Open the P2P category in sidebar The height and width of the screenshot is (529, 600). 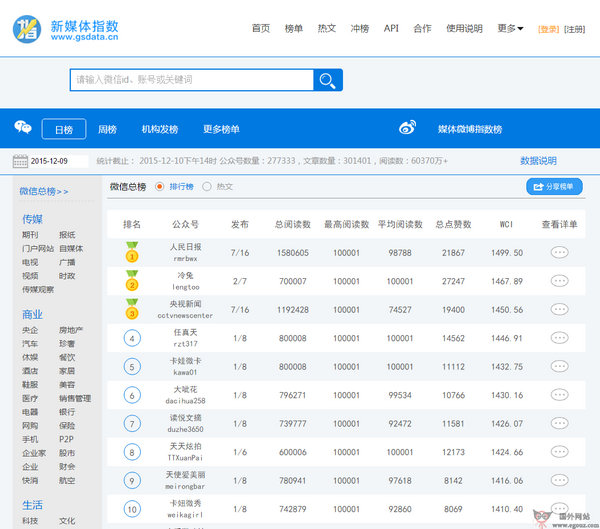point(66,439)
